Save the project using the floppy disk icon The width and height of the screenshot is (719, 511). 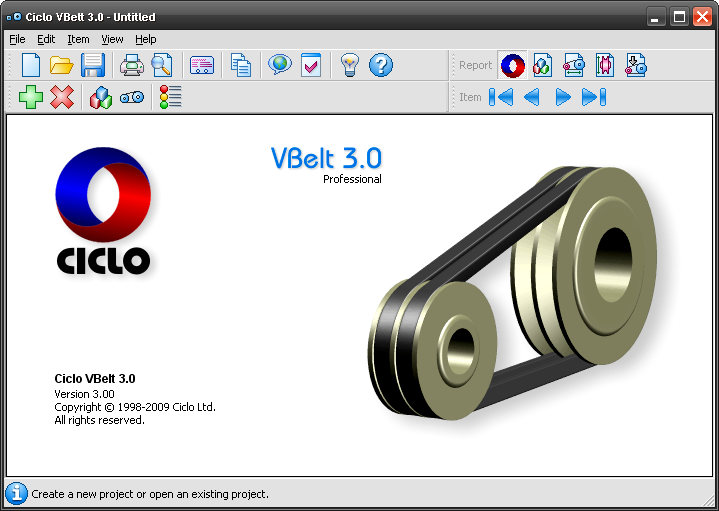coord(93,66)
